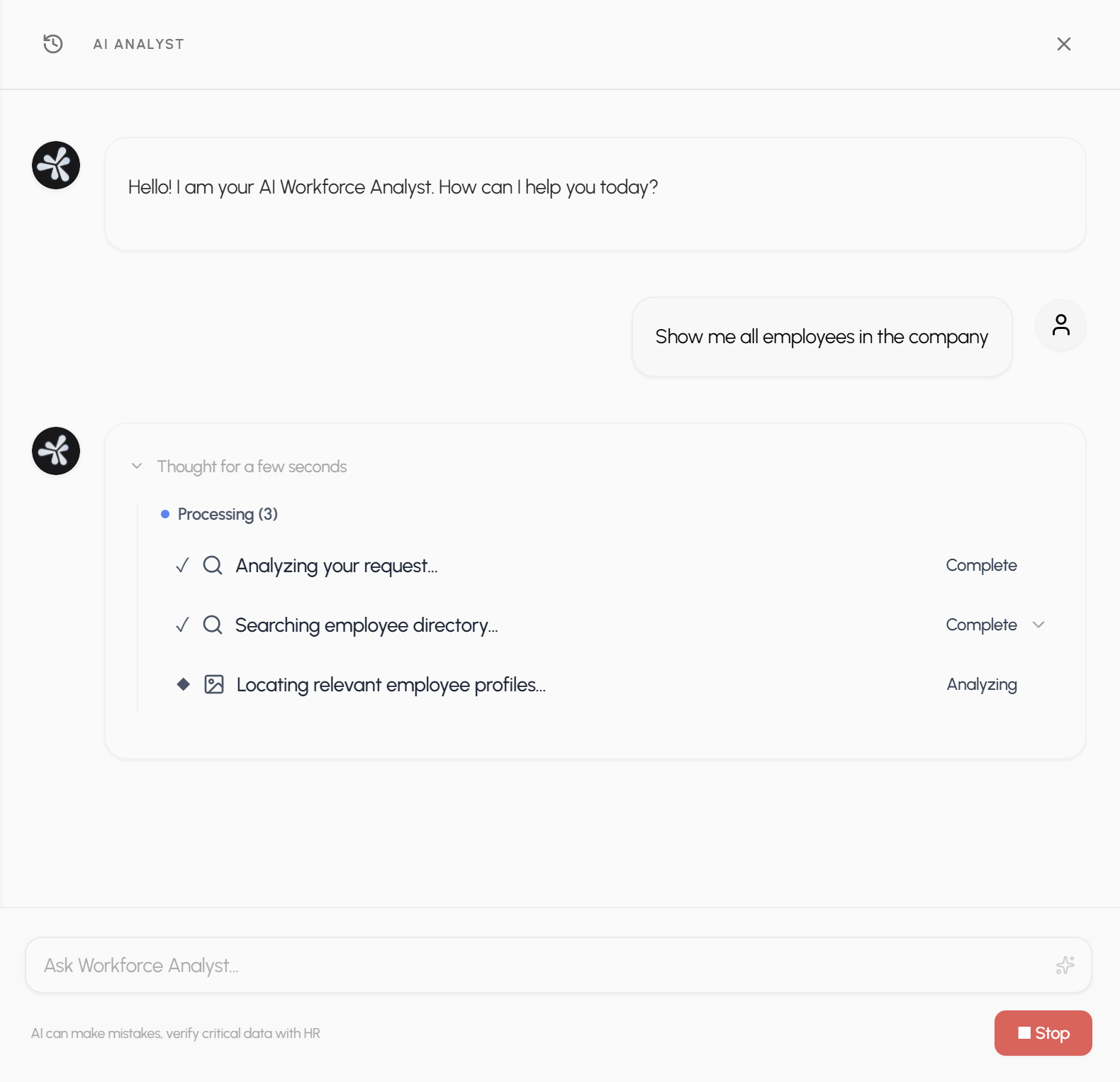This screenshot has width=1120, height=1082.
Task: Click the 'Processing (3)' status label
Action: [x=227, y=514]
